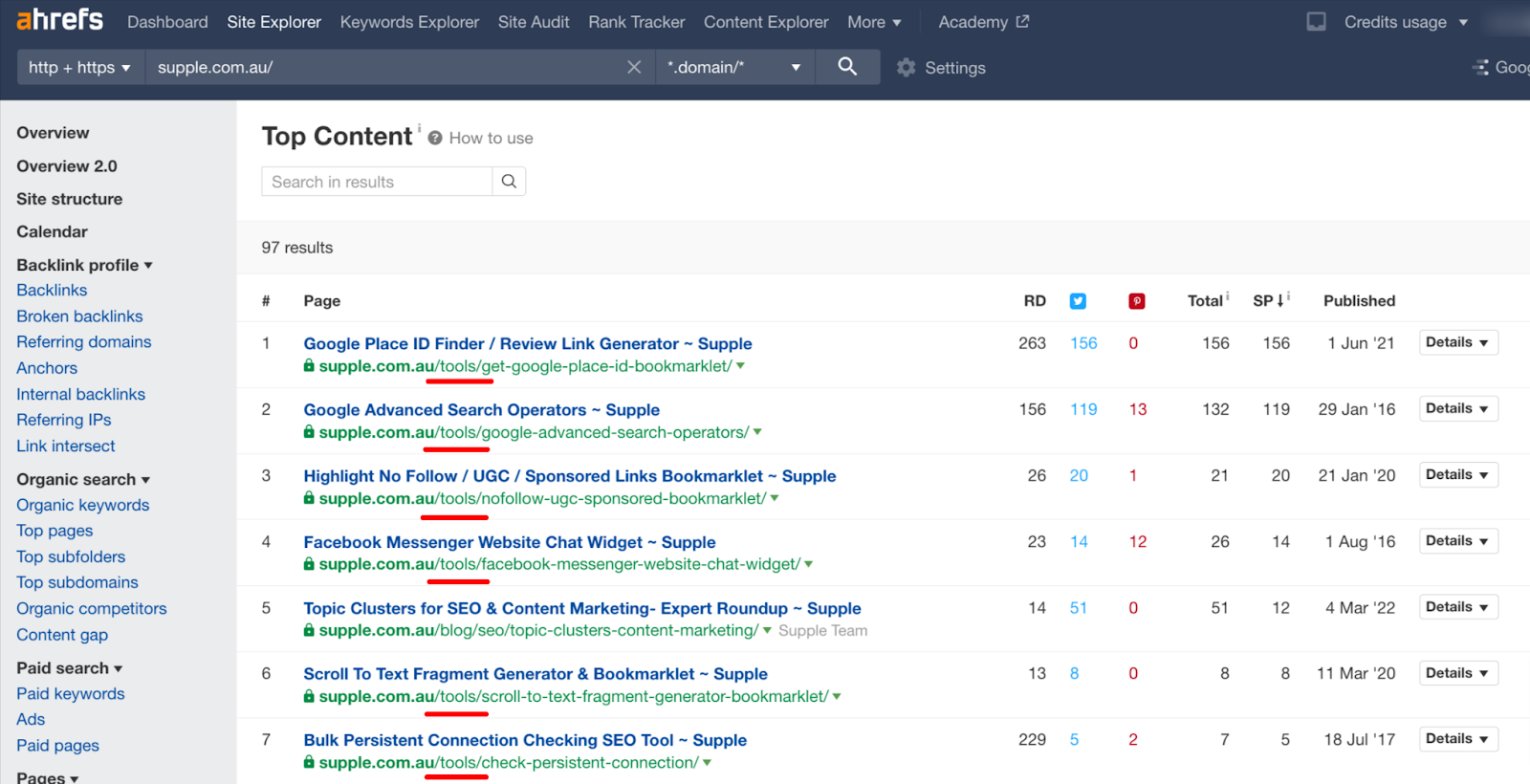Click the Search in results input field
This screenshot has width=1530, height=784.
tap(377, 182)
